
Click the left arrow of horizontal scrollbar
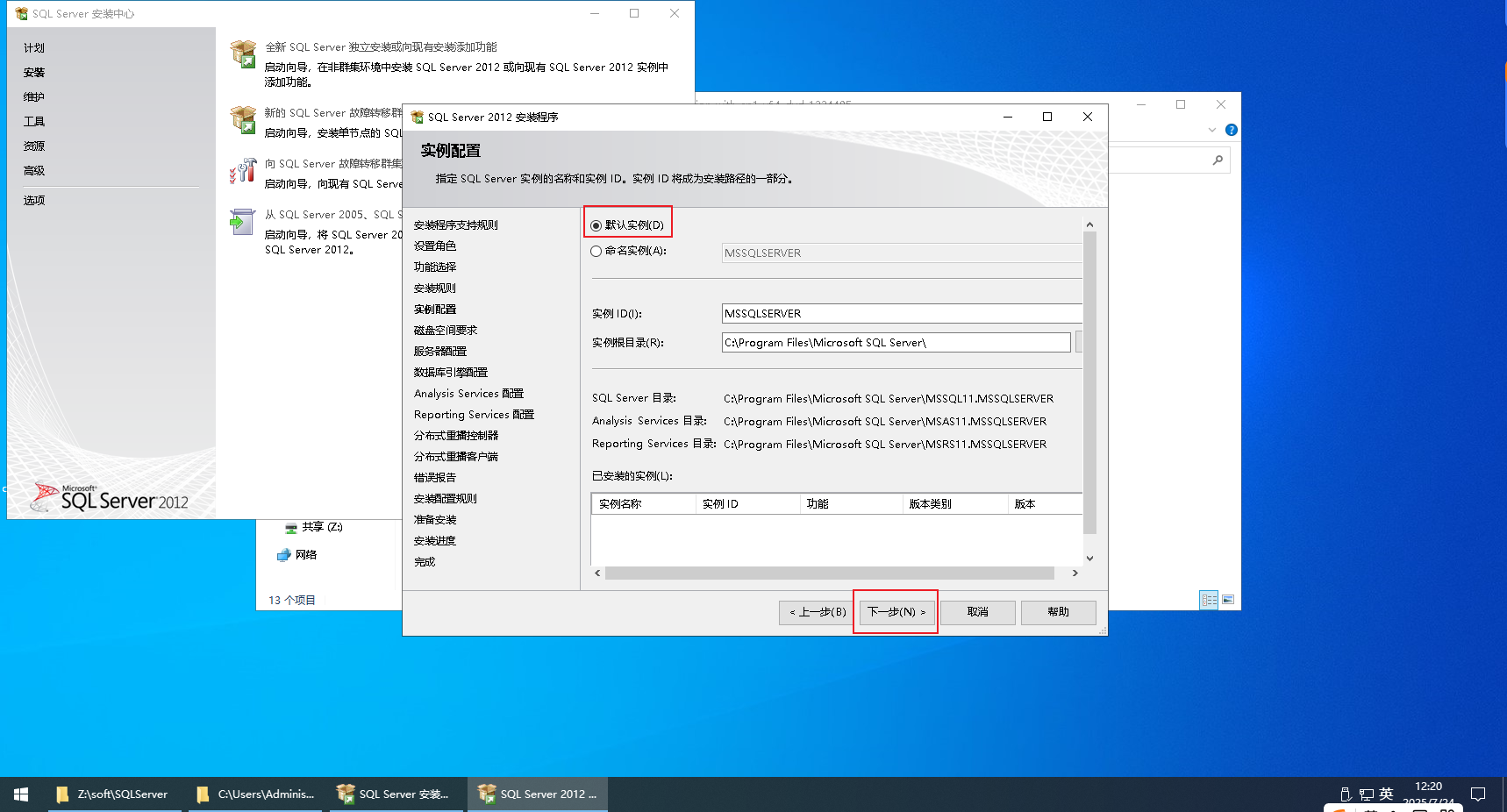[x=597, y=573]
